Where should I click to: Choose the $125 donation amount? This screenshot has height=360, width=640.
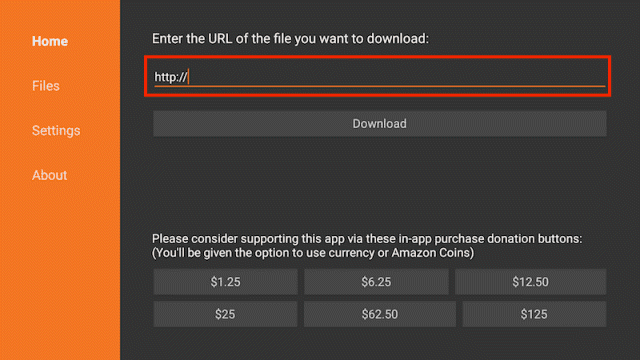(x=534, y=314)
